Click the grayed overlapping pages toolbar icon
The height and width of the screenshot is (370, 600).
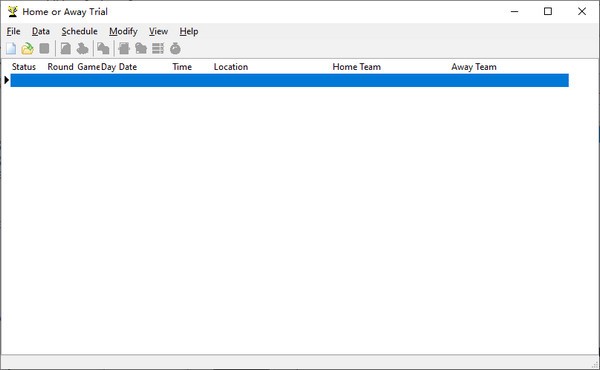[x=103, y=49]
